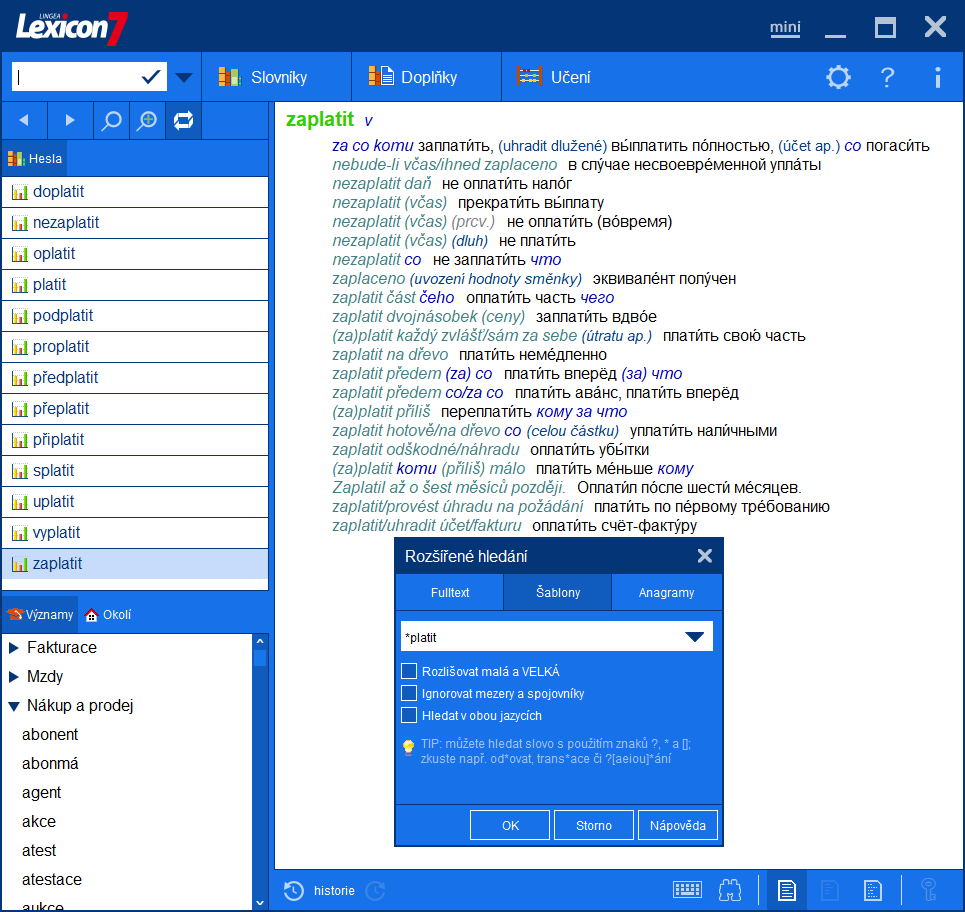Viewport: 965px width, 912px height.
Task: Toggle Hledat v obou jazycích checkbox
Action: pos(409,715)
